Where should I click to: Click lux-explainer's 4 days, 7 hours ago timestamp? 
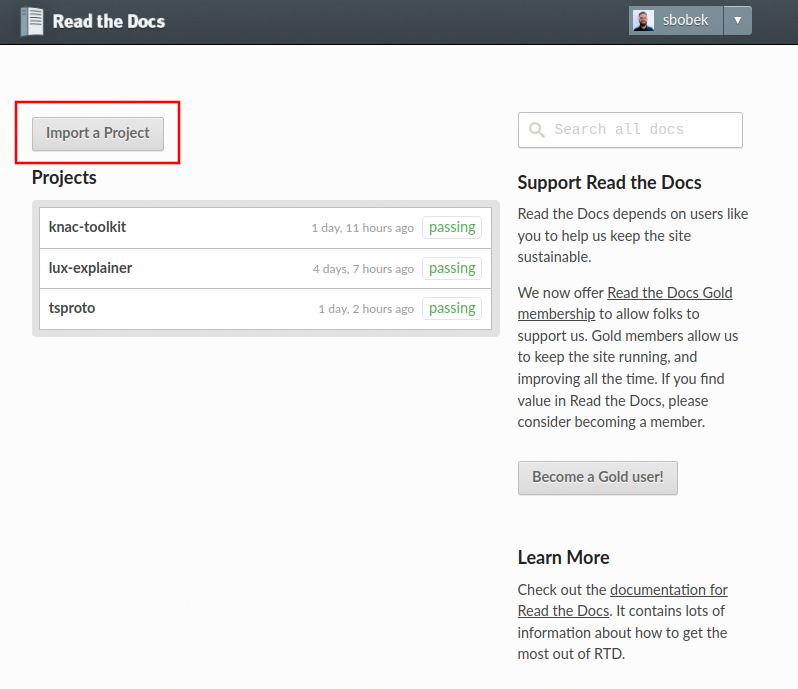363,269
